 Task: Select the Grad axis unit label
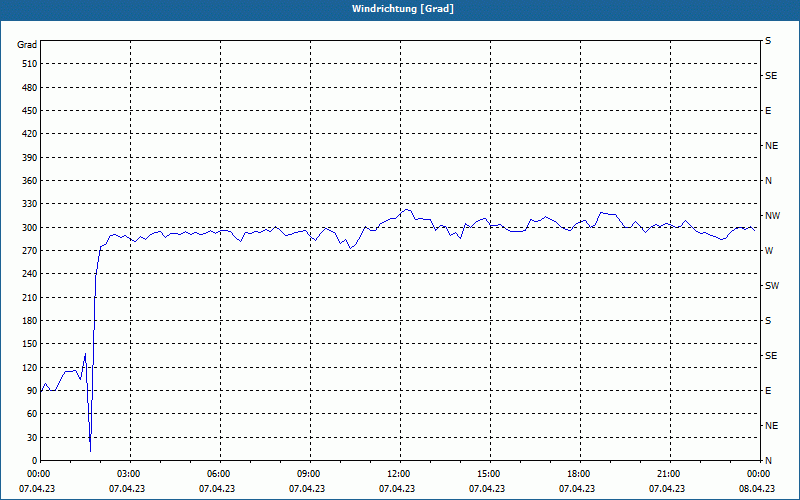27,45
